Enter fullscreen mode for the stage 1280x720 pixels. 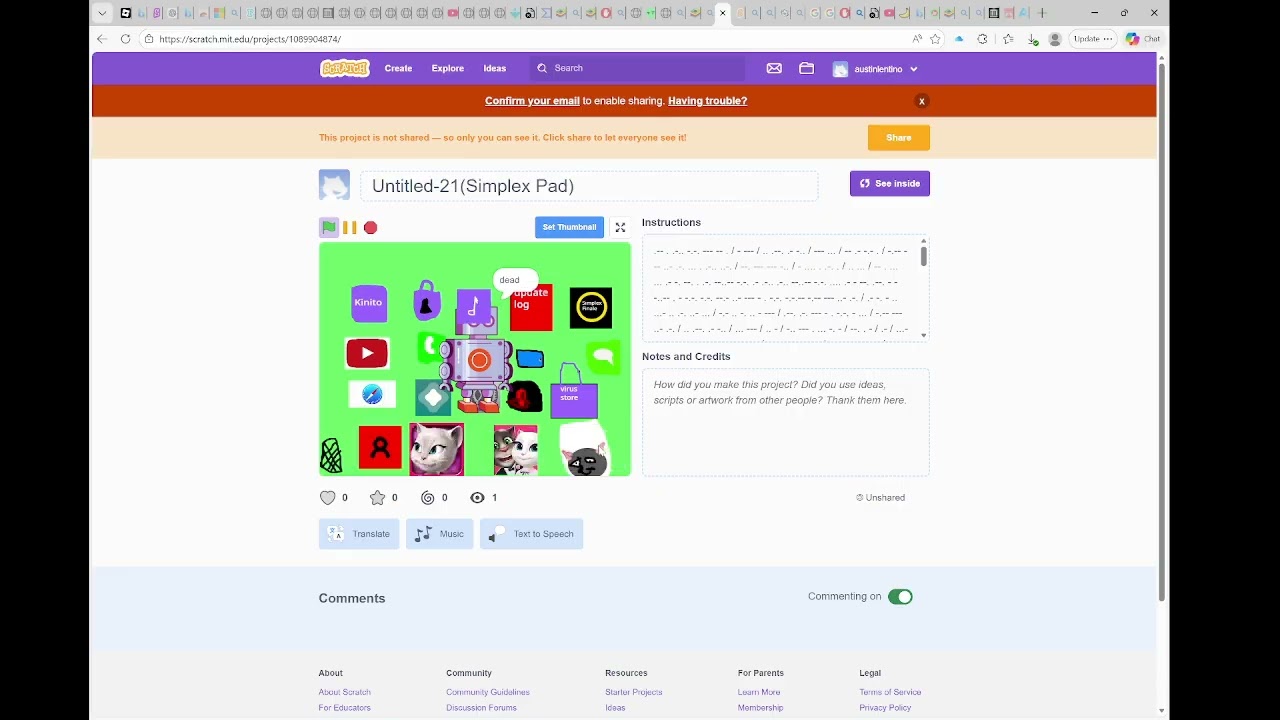[x=620, y=227]
